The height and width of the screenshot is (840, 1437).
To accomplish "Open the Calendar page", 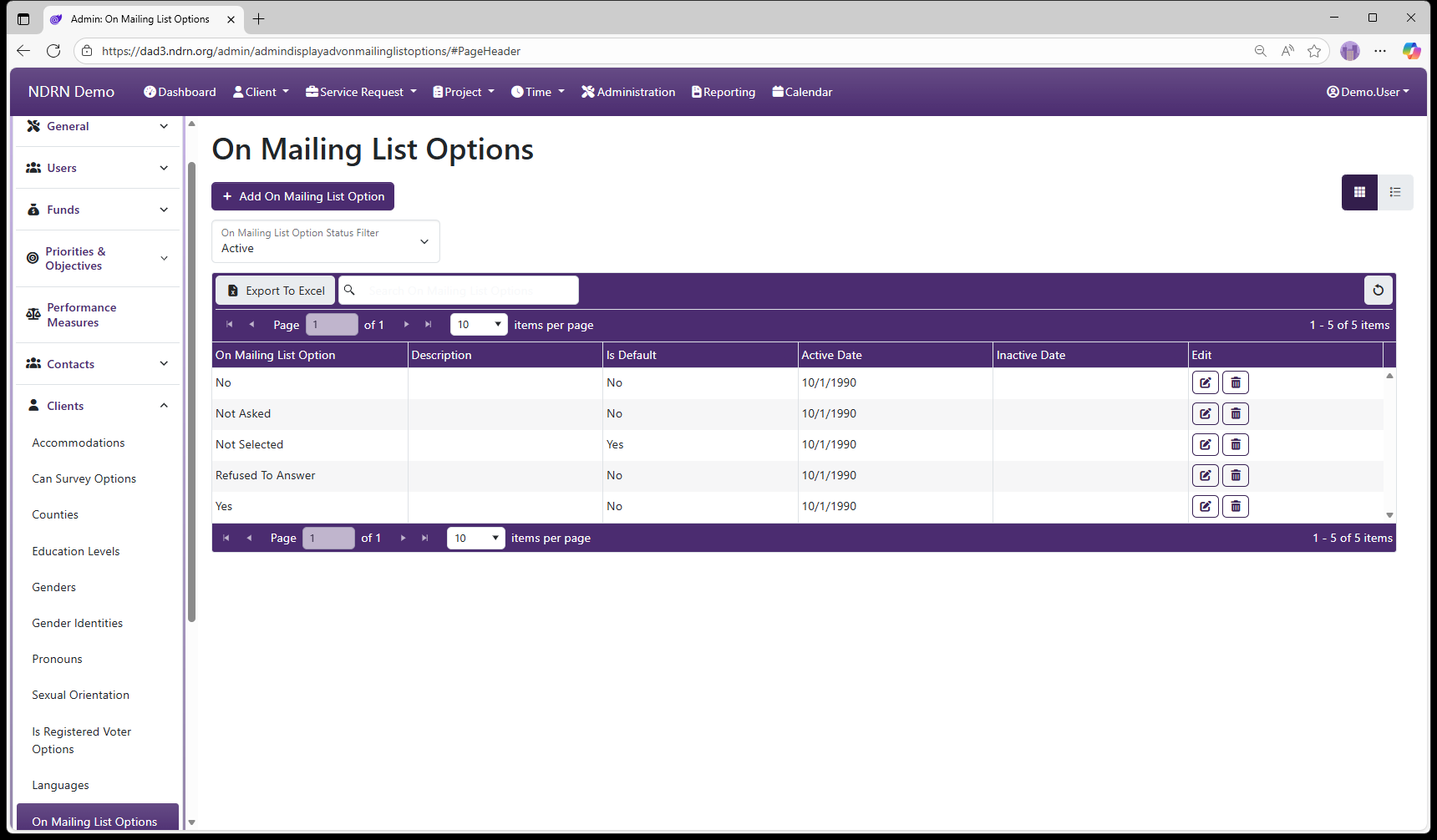I will (802, 92).
